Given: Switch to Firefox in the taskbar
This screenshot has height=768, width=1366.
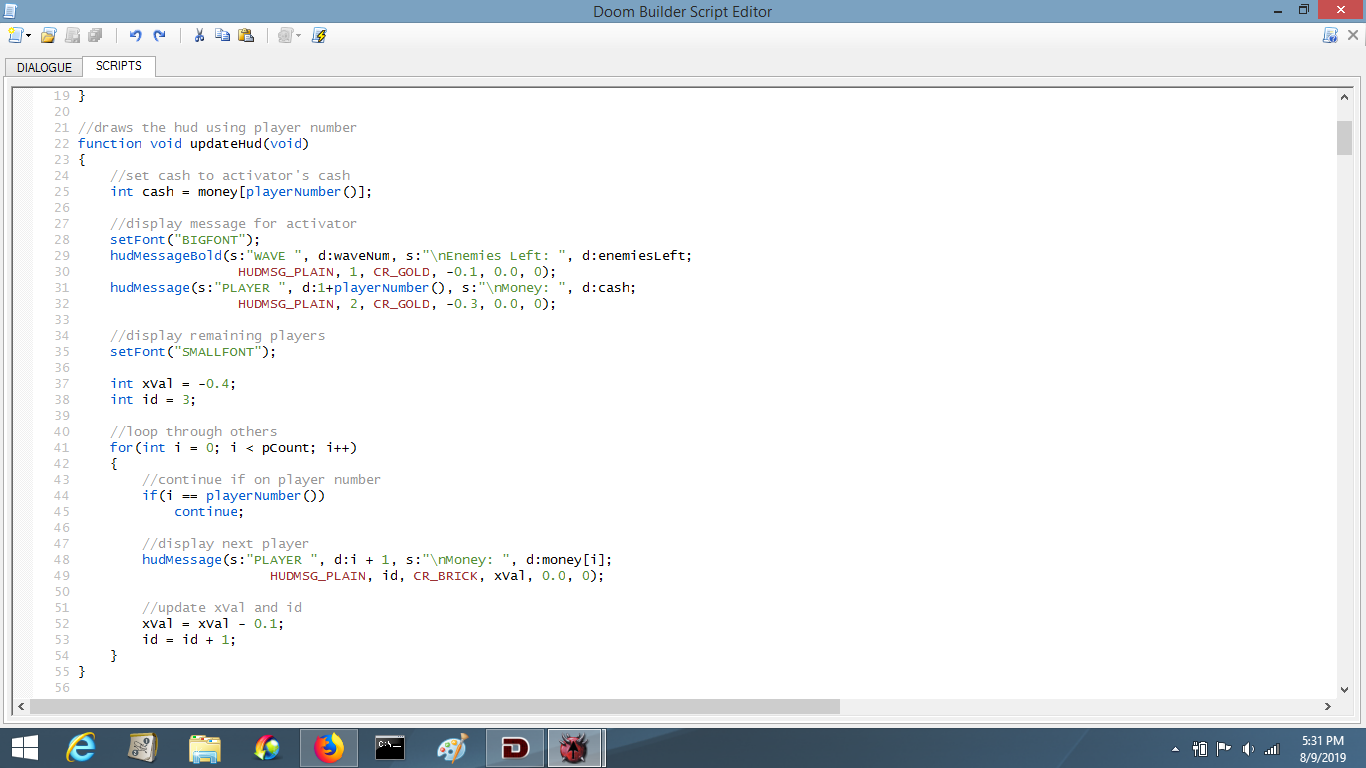Looking at the screenshot, I should point(328,748).
